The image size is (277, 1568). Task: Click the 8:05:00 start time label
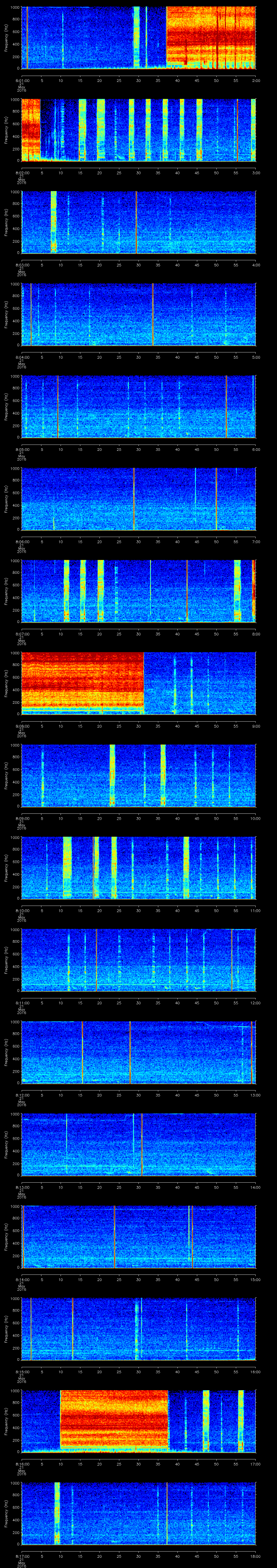(x=22, y=449)
